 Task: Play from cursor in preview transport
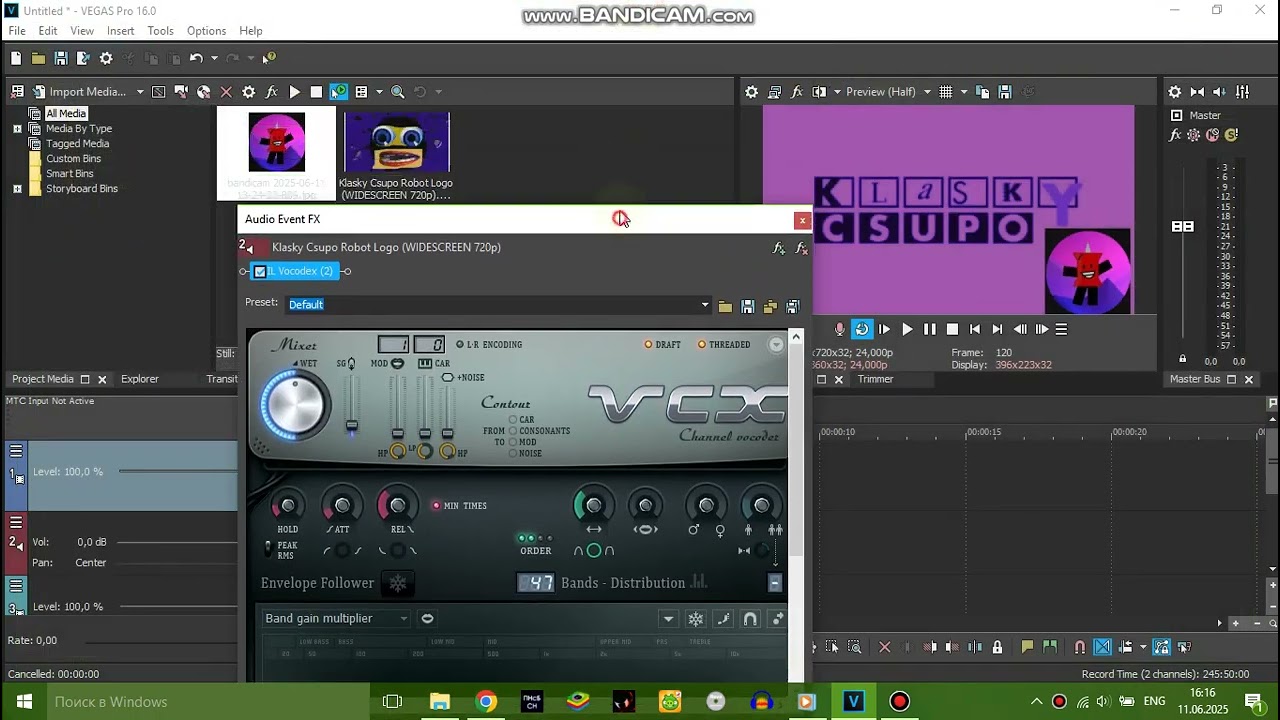(907, 329)
